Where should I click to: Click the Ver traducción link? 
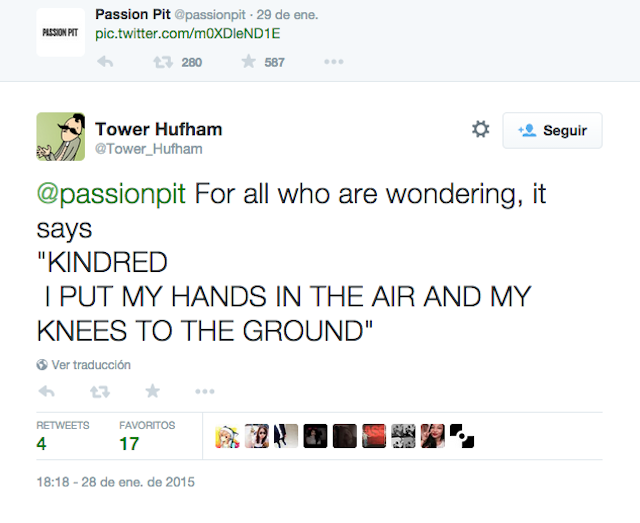pyautogui.click(x=90, y=365)
